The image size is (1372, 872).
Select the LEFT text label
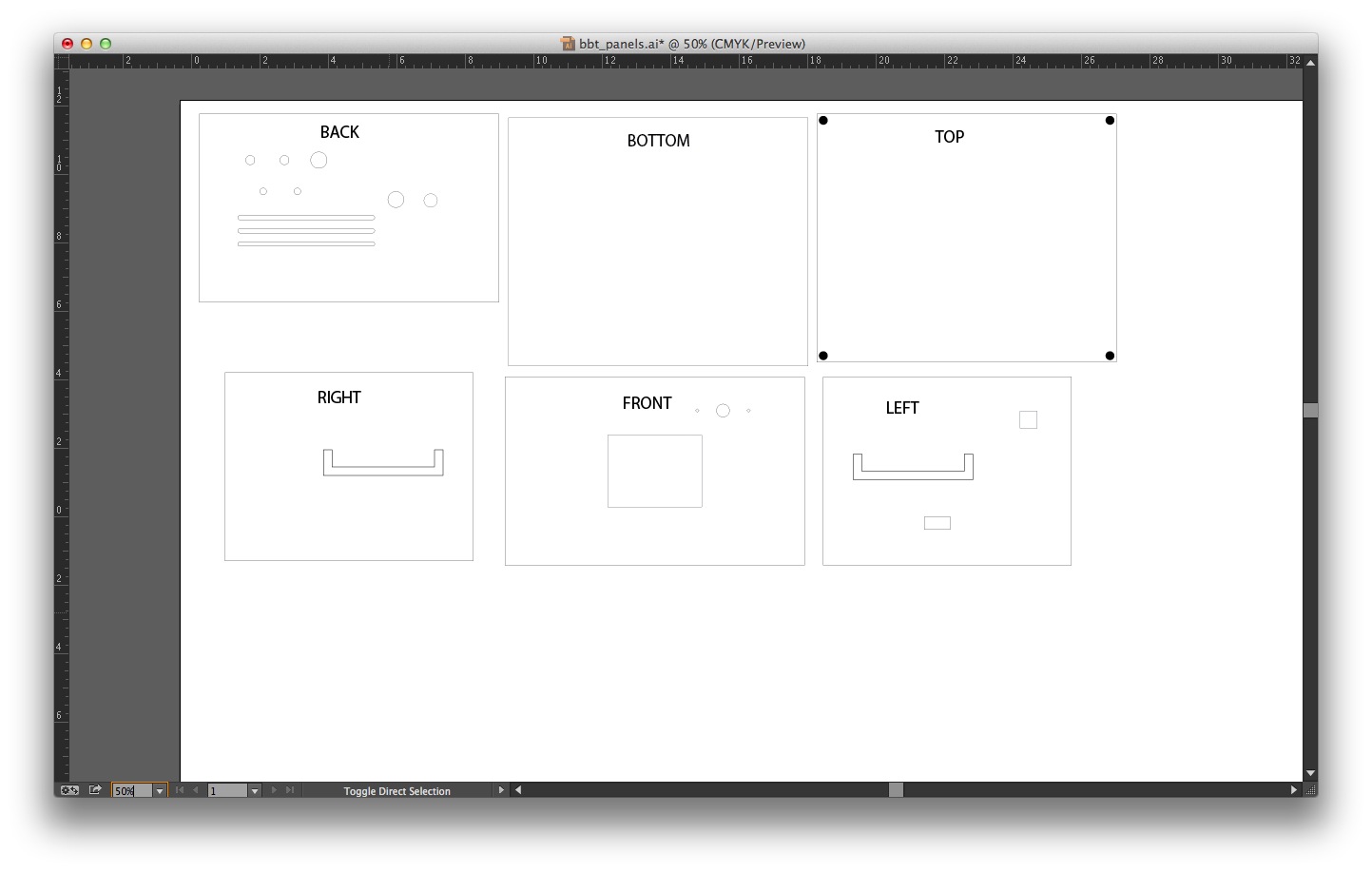(x=902, y=408)
